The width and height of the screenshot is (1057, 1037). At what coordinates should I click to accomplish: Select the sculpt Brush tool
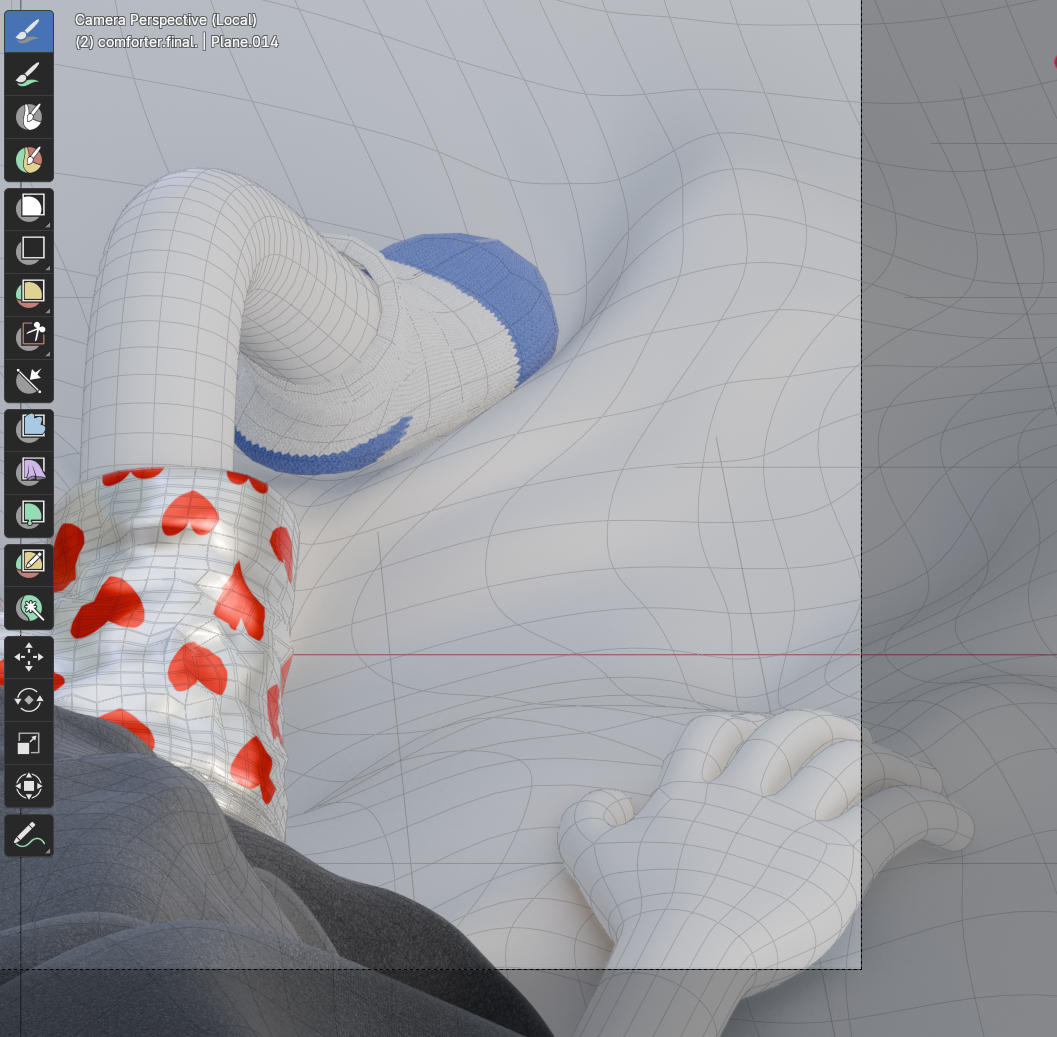tap(29, 31)
